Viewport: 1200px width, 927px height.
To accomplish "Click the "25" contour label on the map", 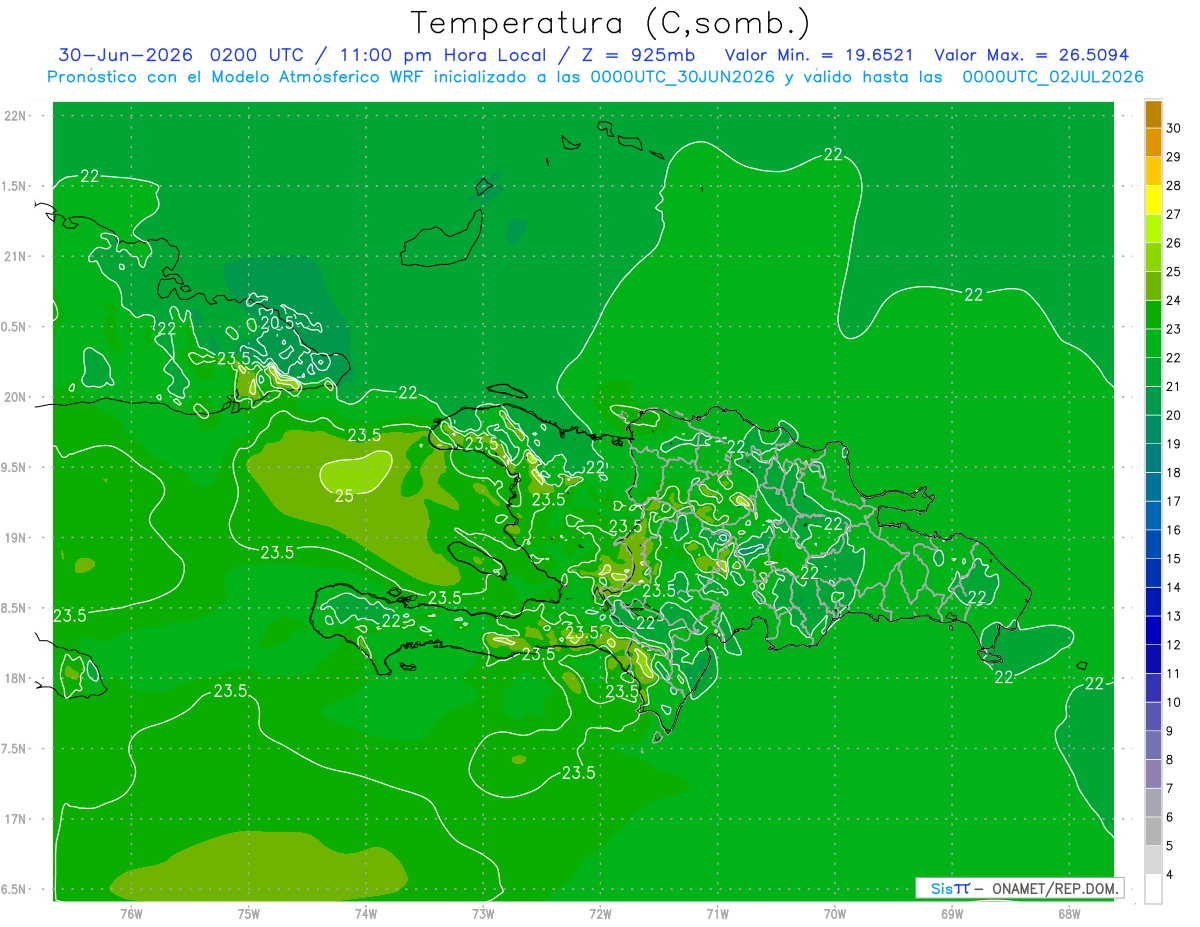I will pyautogui.click(x=344, y=495).
